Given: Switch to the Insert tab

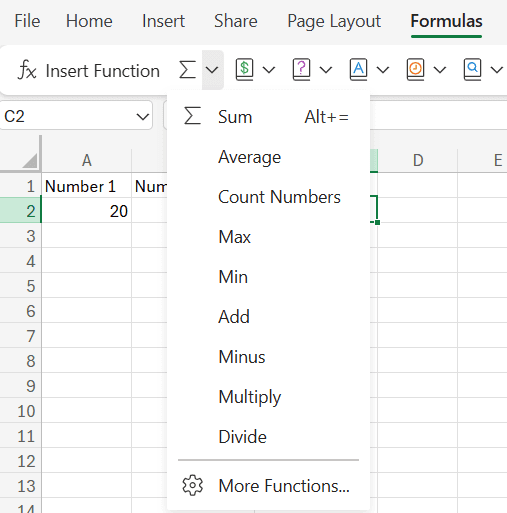Looking at the screenshot, I should click(x=163, y=21).
